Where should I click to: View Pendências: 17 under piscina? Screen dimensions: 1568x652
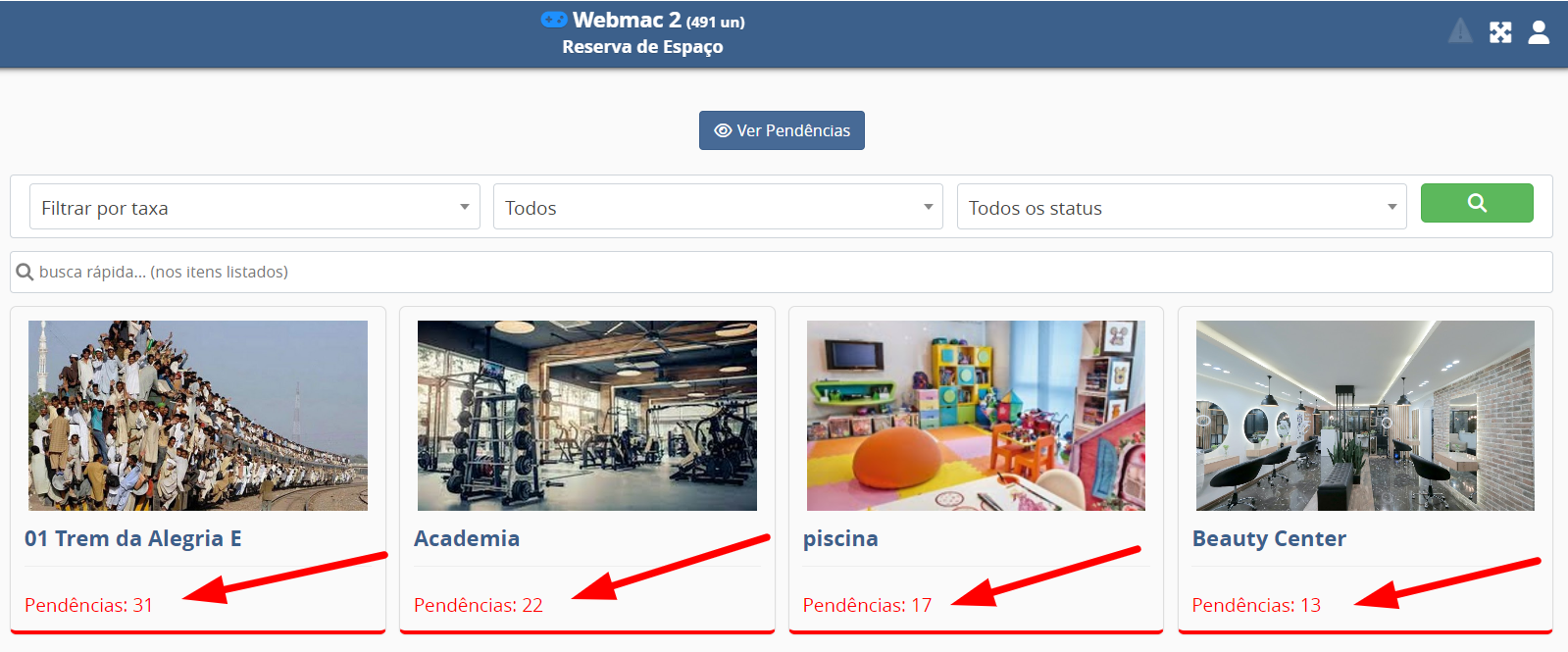coord(868,605)
